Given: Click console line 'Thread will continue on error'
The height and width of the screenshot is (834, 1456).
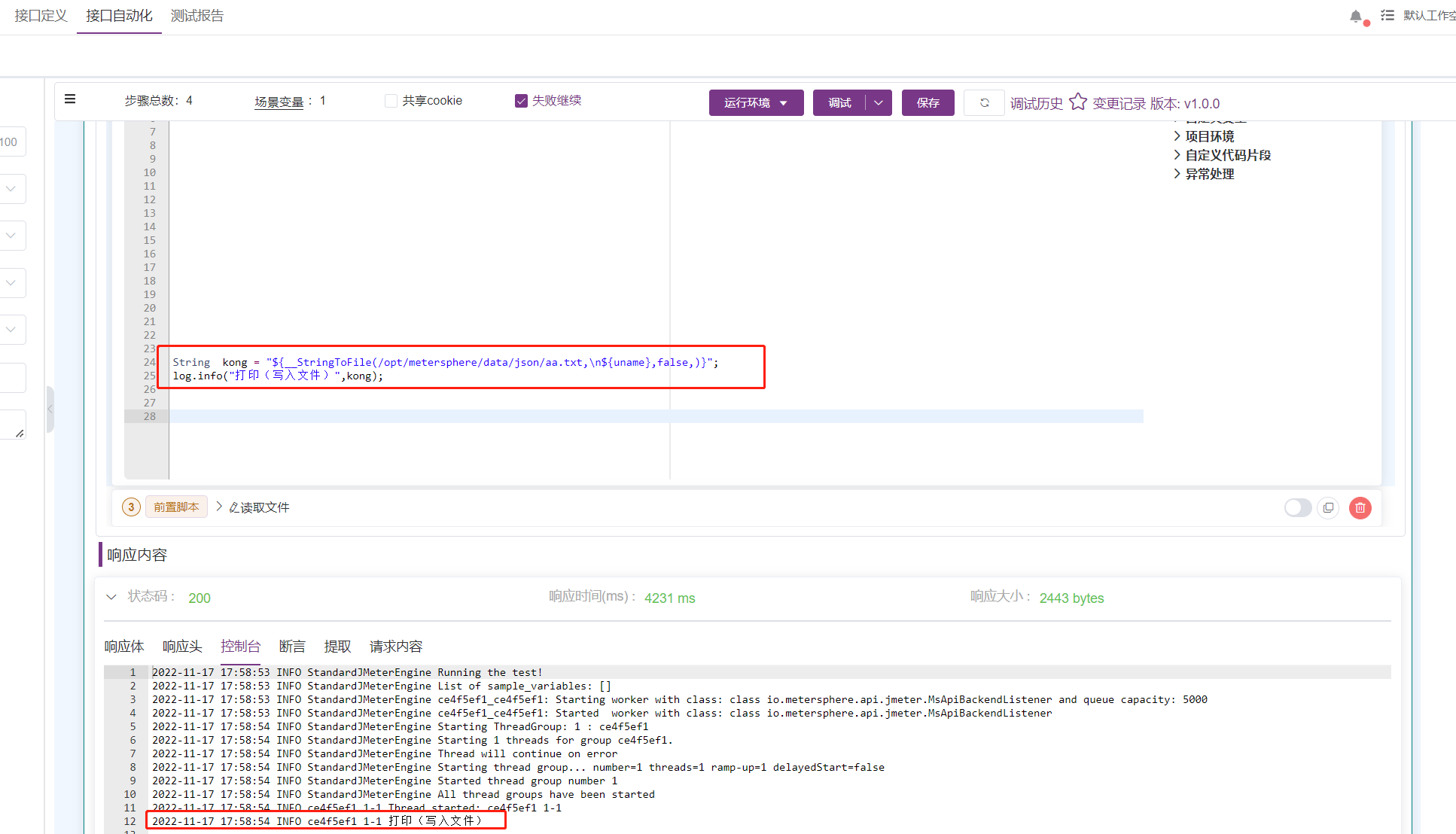Looking at the screenshot, I should coord(385,753).
